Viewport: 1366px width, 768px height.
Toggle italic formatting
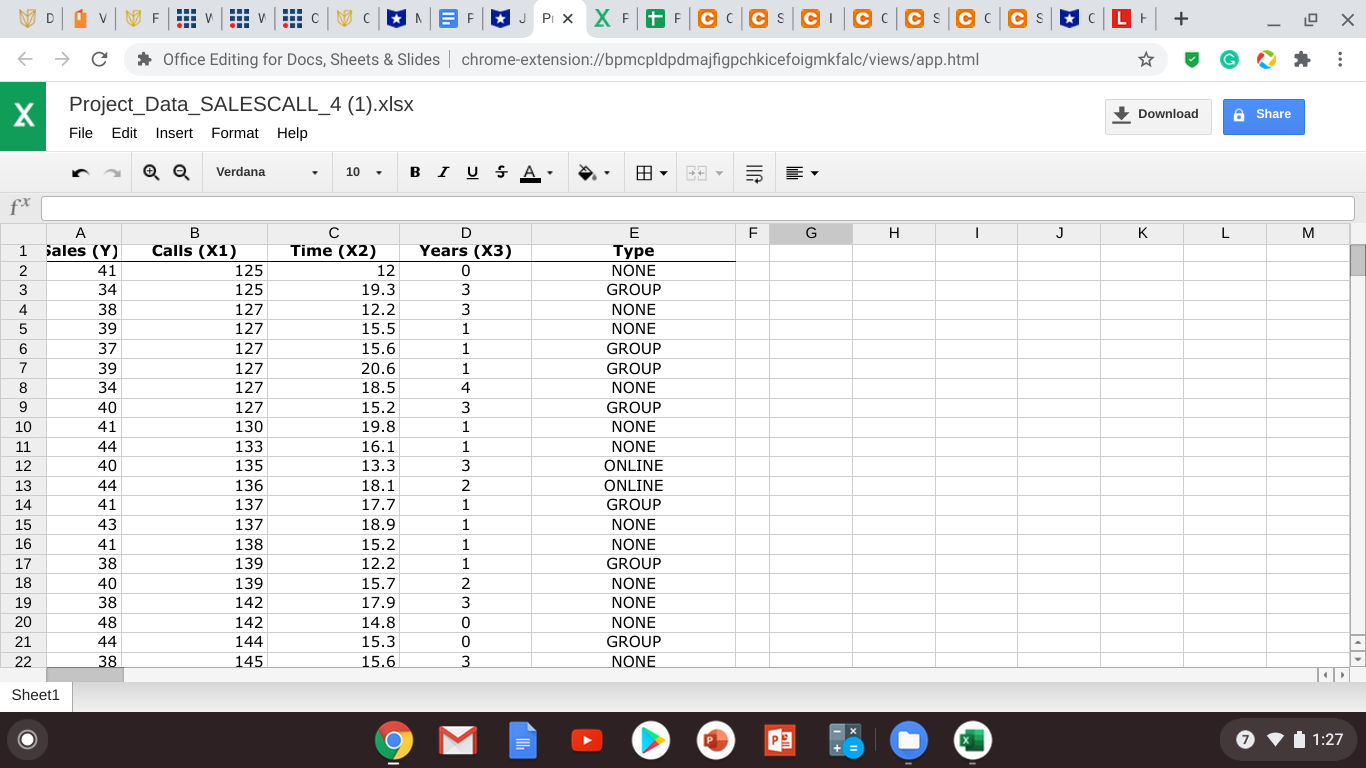(x=443, y=172)
